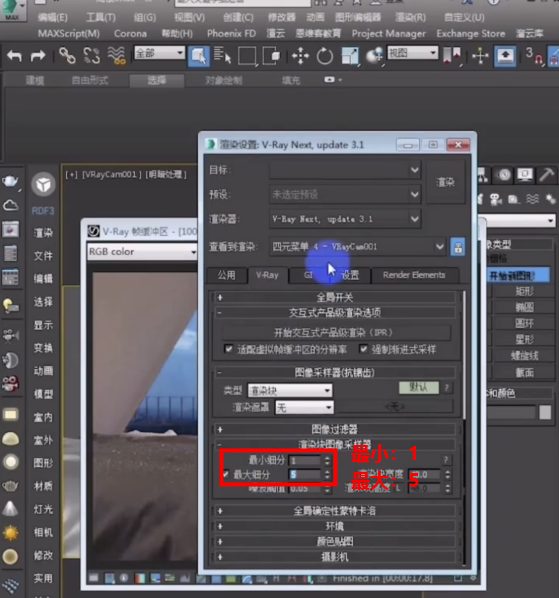Open the reference coordinate 视图 dropdown
Image resolution: width=559 pixels, height=598 pixels.
click(413, 53)
